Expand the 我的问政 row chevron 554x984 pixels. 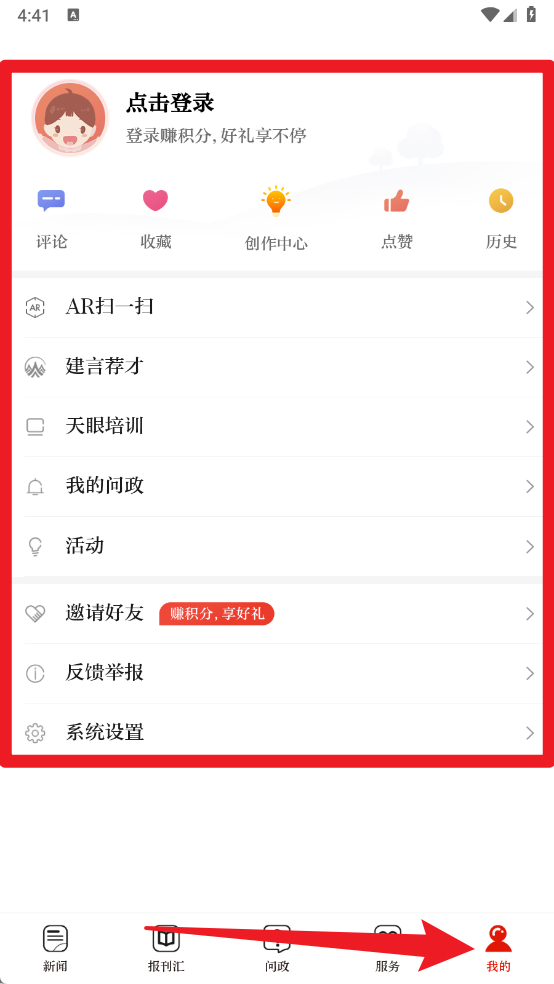coord(530,486)
